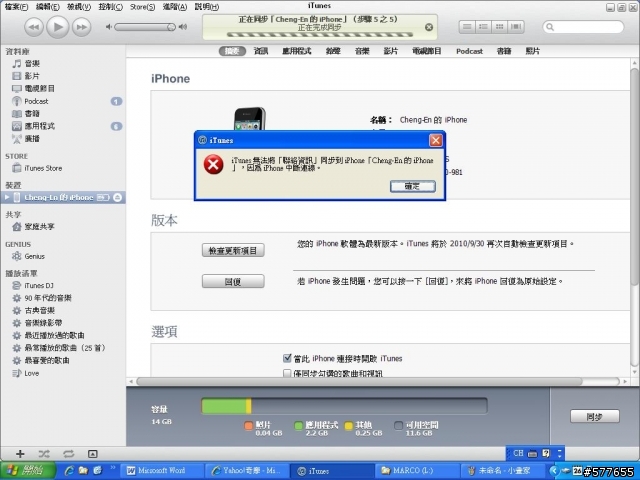
Task: Expand the Cheng-En iPhone device triangle
Action: (x=7, y=198)
